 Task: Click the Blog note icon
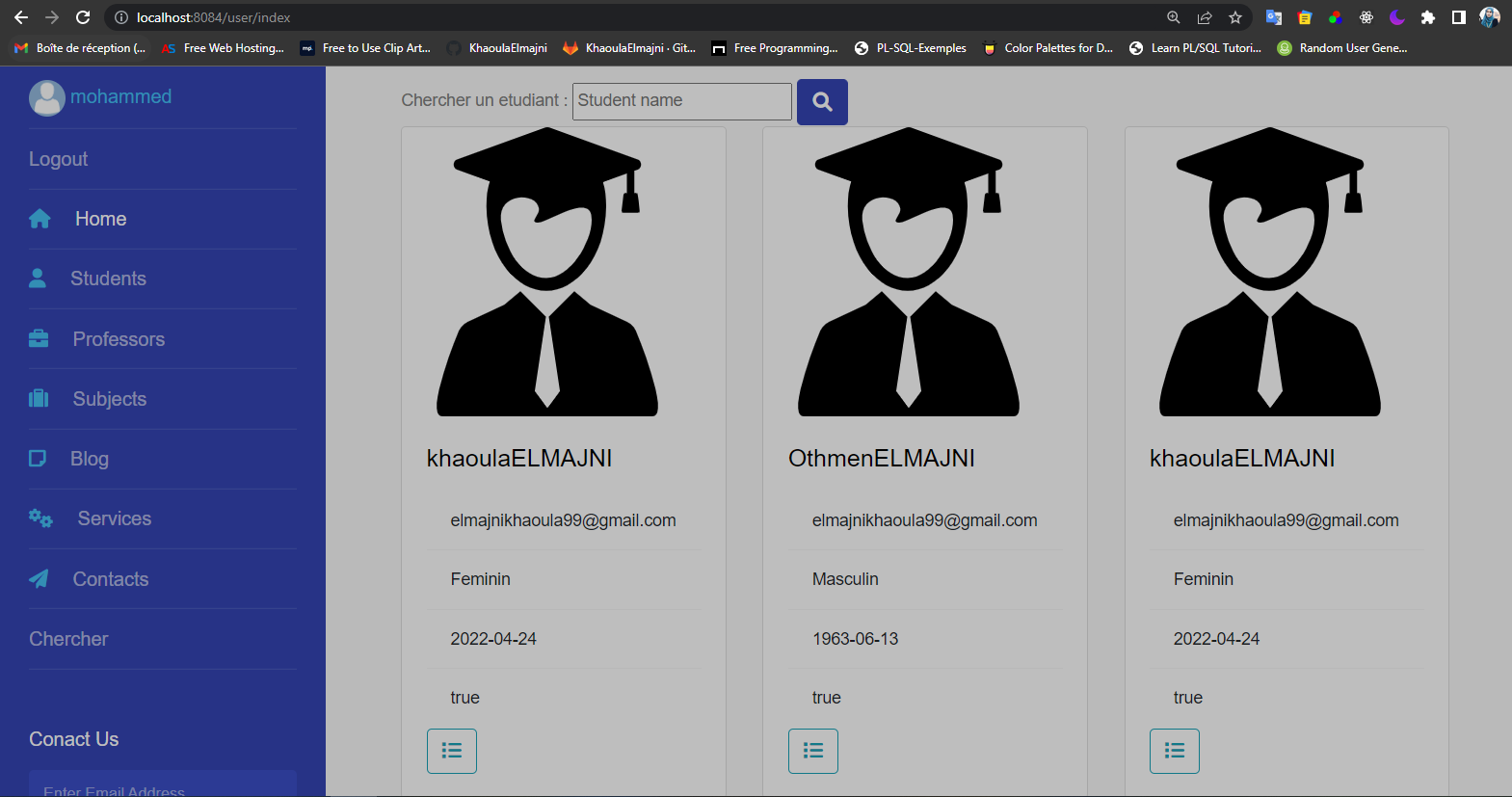click(x=38, y=459)
